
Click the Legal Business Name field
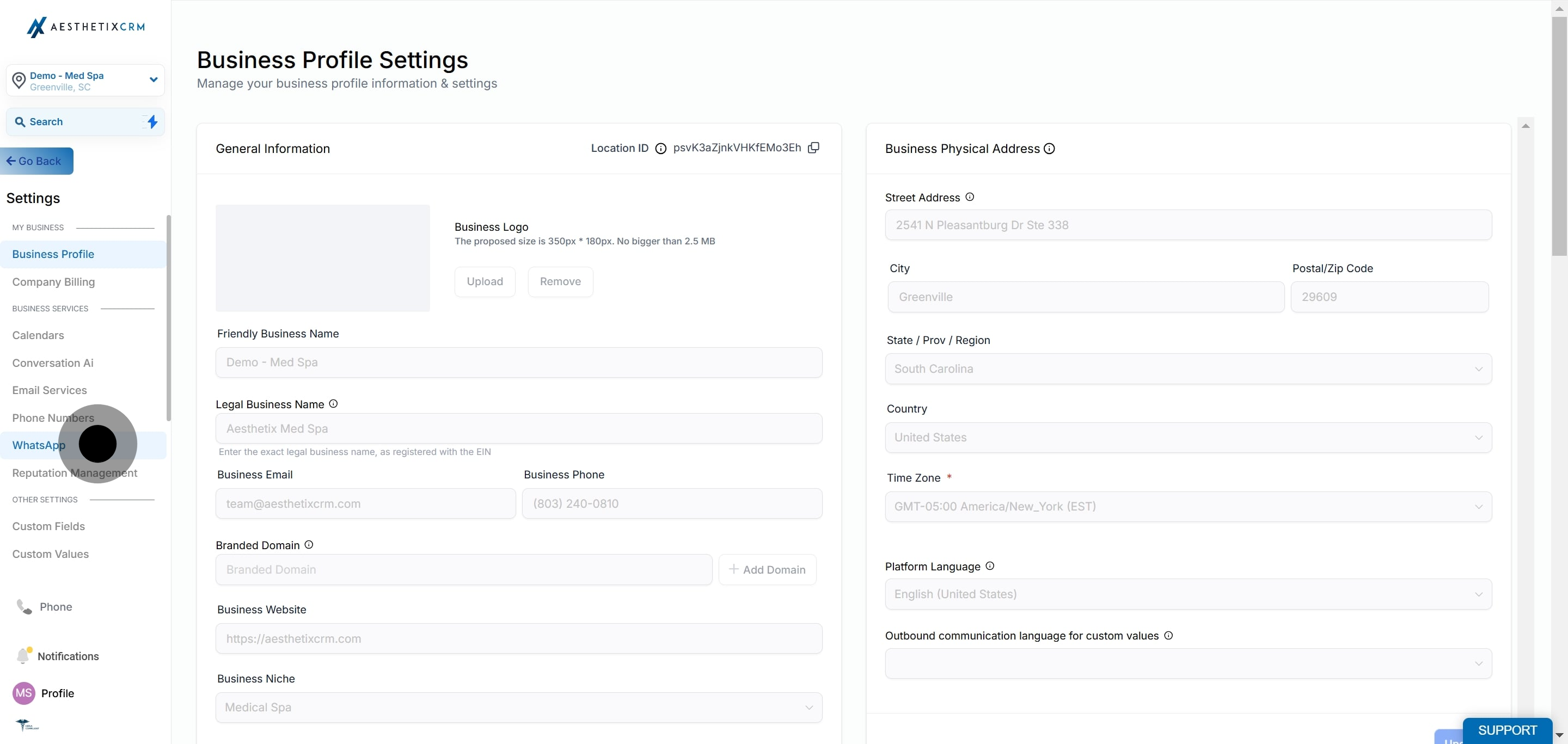click(519, 428)
